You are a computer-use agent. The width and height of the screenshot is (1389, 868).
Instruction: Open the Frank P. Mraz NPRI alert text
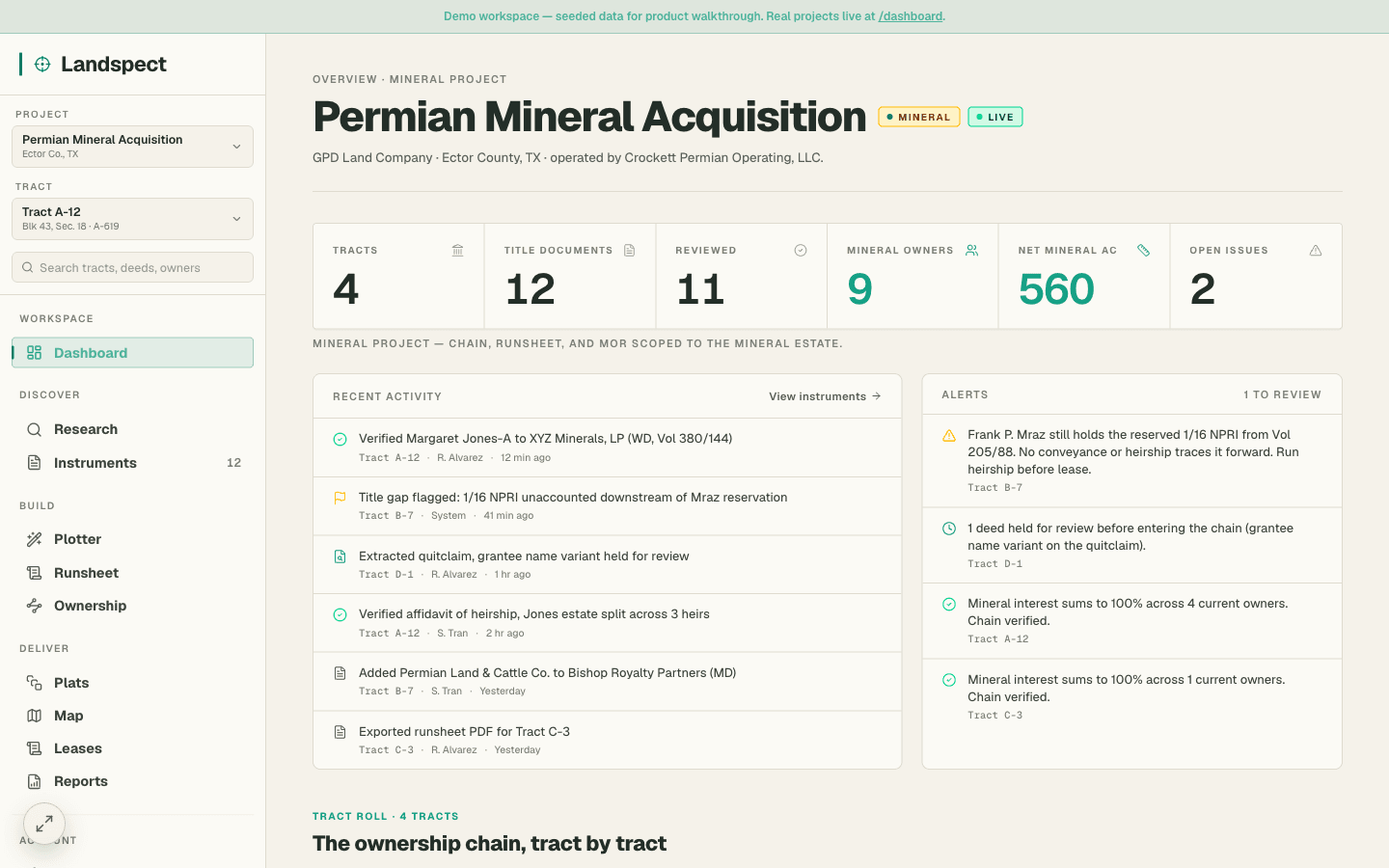1133,452
